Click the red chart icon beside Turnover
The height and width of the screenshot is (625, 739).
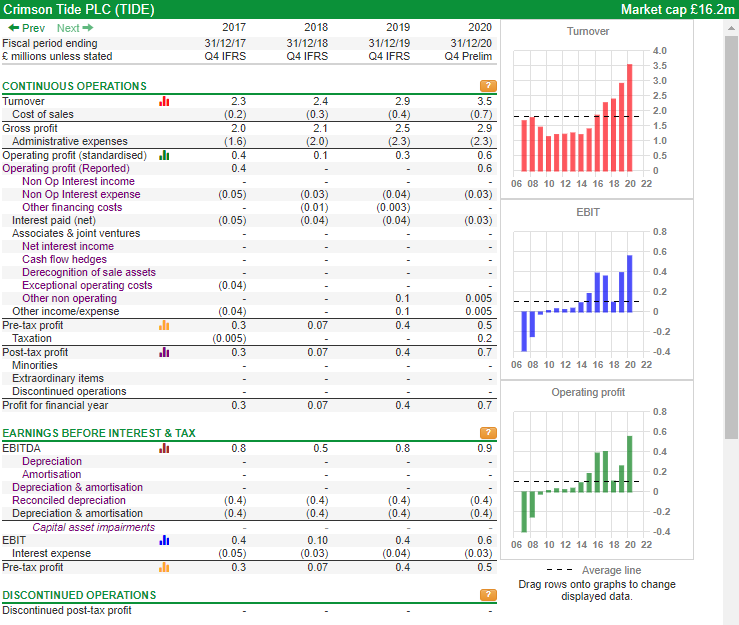(164, 101)
